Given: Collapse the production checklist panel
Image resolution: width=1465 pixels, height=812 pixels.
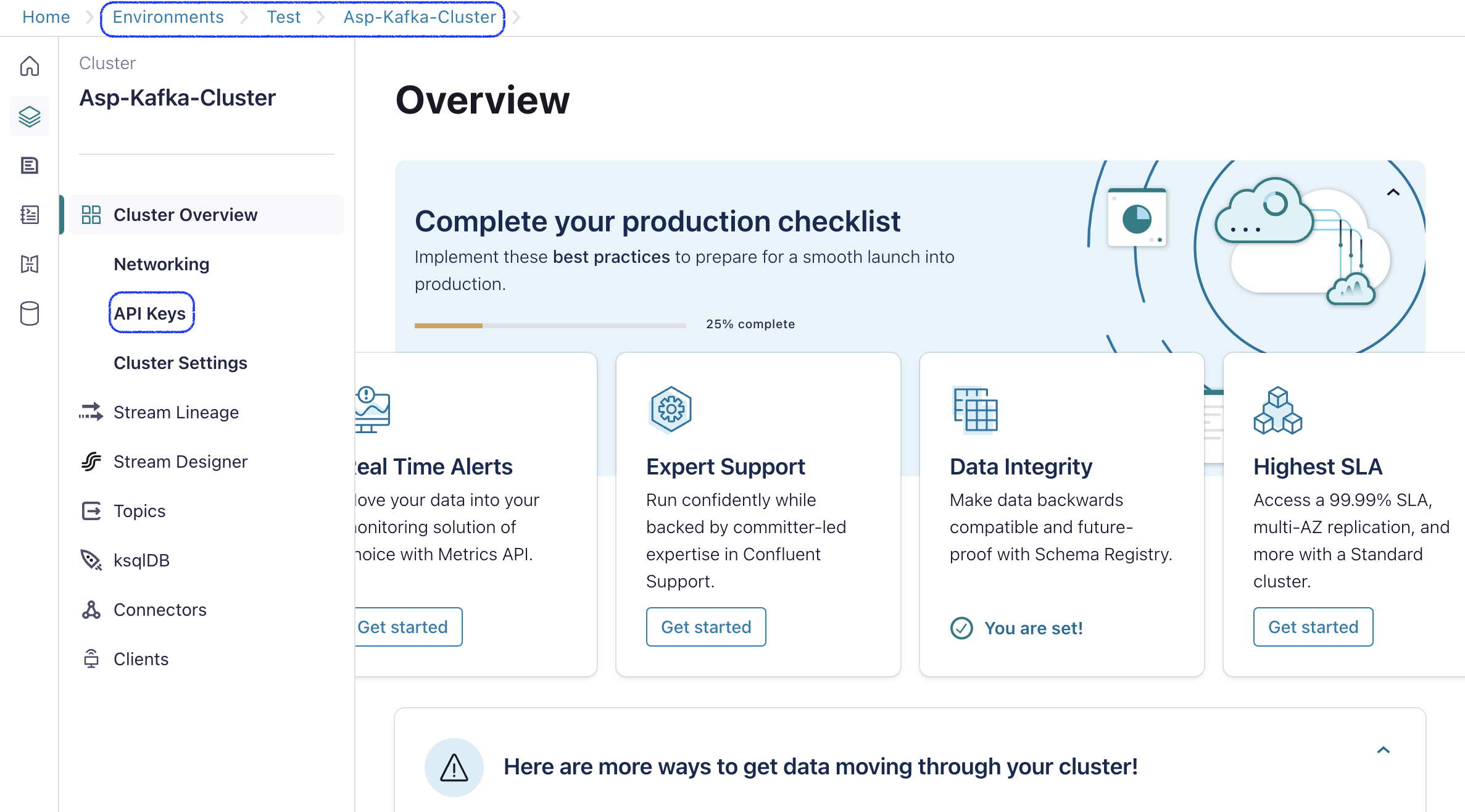Looking at the screenshot, I should click(x=1393, y=193).
